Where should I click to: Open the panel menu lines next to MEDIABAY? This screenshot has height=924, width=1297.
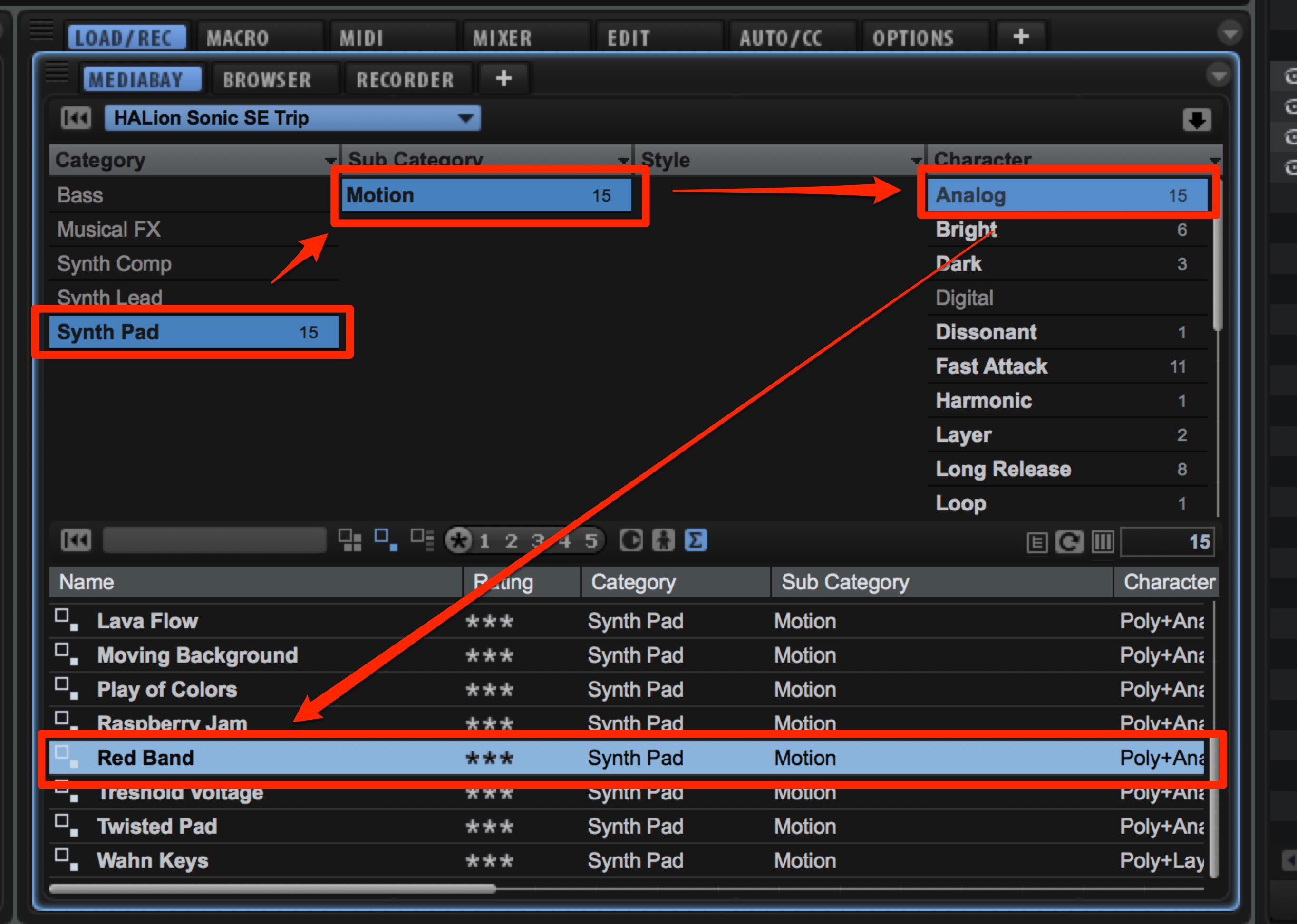click(x=57, y=72)
